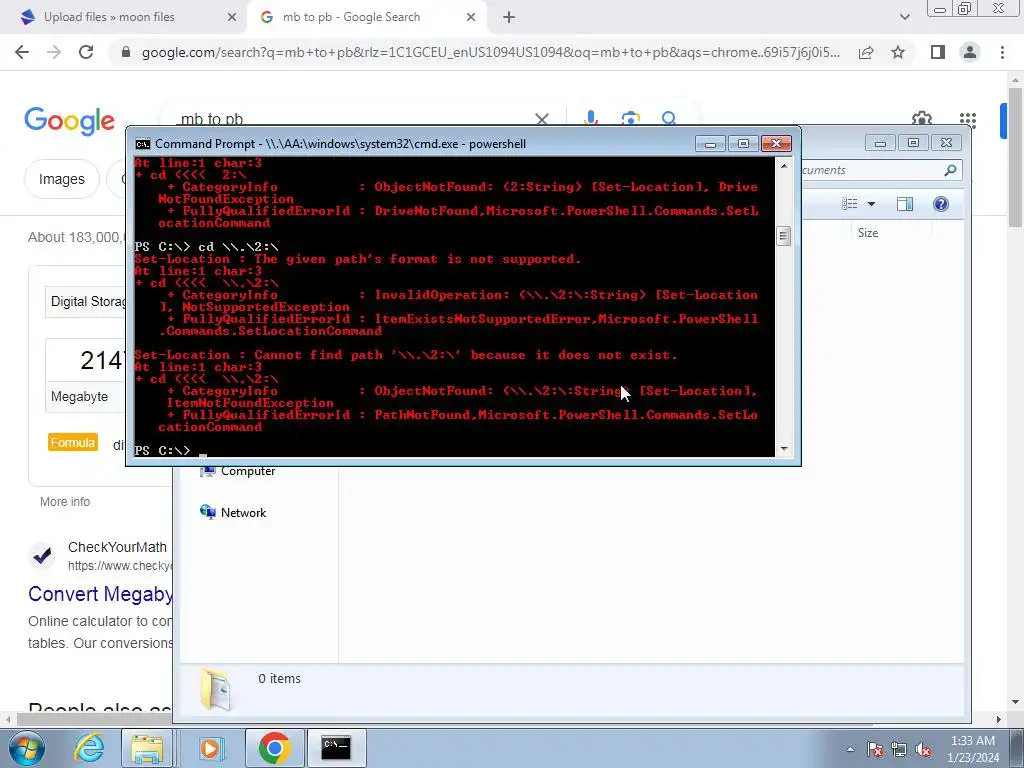Open Convert Megabytes result link
1024x768 pixels.
[x=100, y=594]
